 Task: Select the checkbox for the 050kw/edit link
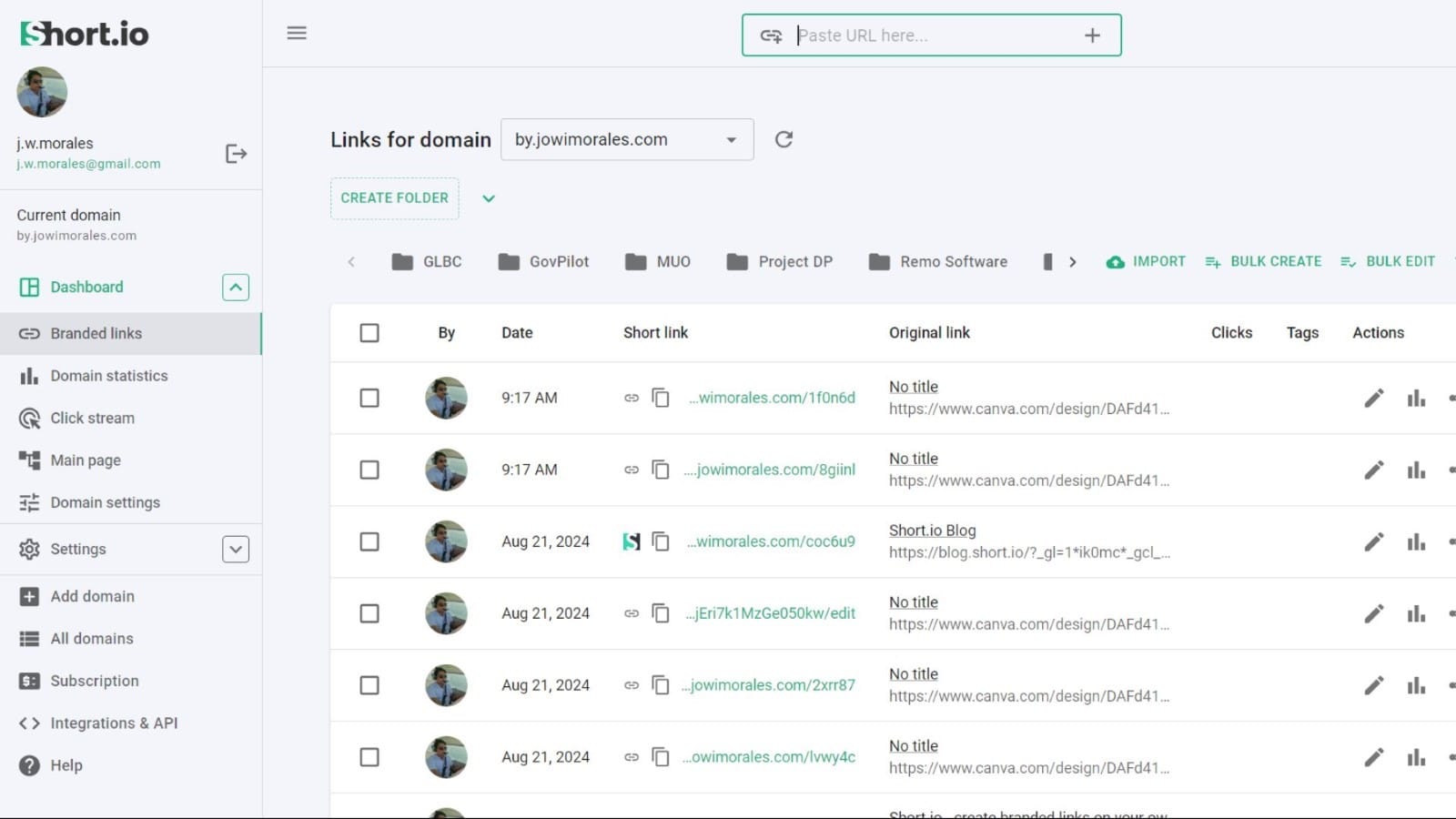pos(369,613)
